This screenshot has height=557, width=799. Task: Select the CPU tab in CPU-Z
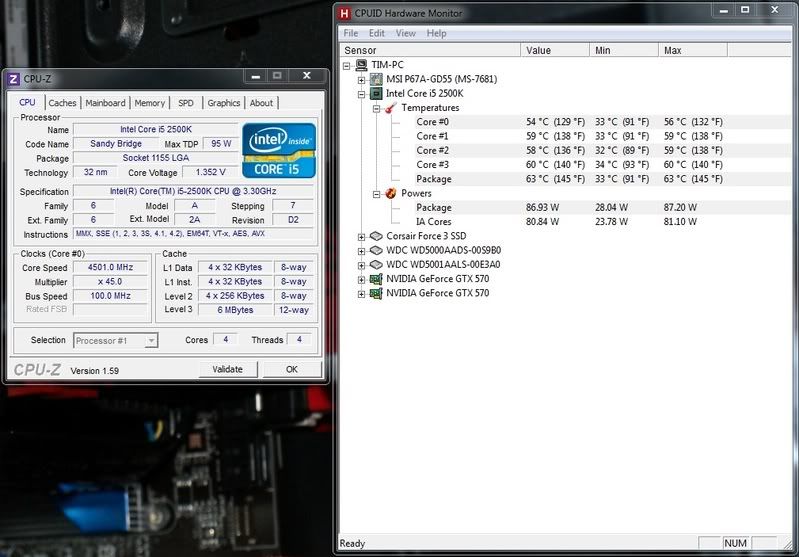27,102
